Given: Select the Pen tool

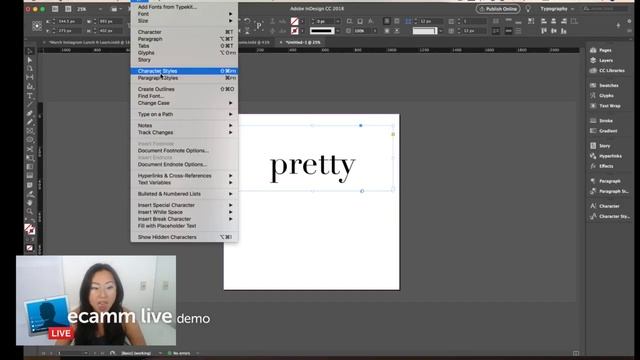Looking at the screenshot, I should (30, 113).
